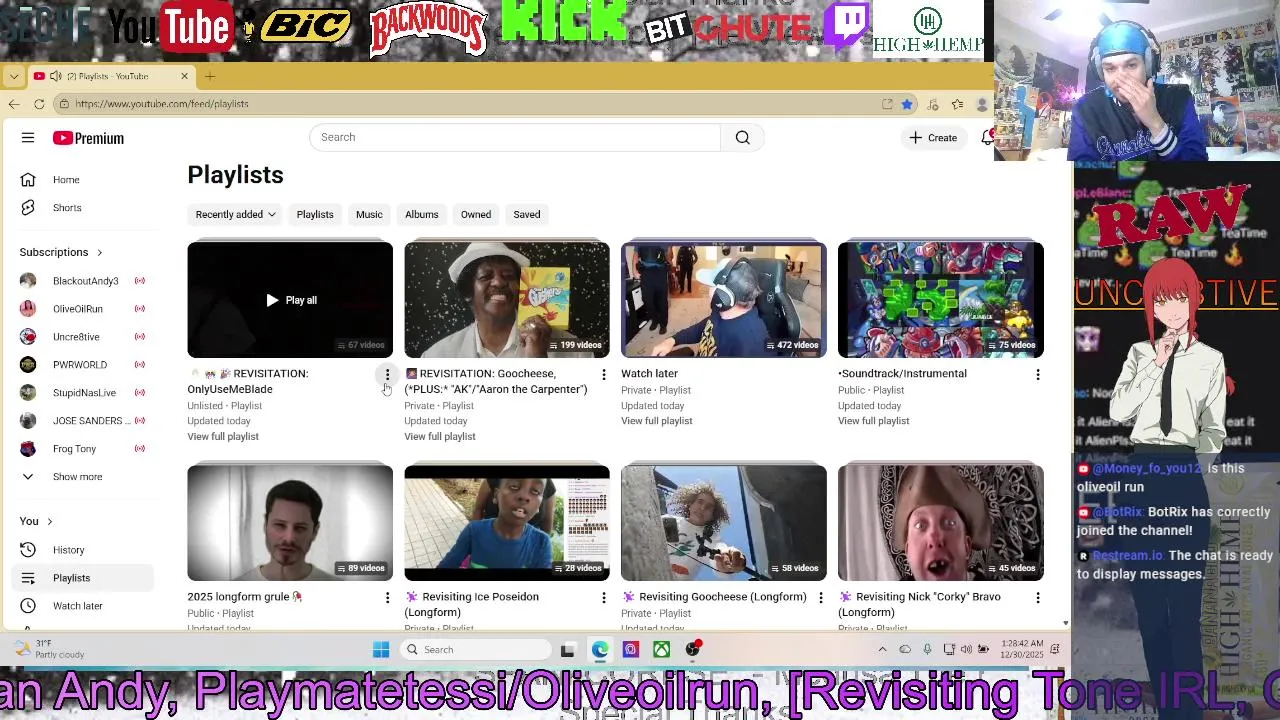Open options for Revisiting Nick Corky Bravo

click(1037, 598)
